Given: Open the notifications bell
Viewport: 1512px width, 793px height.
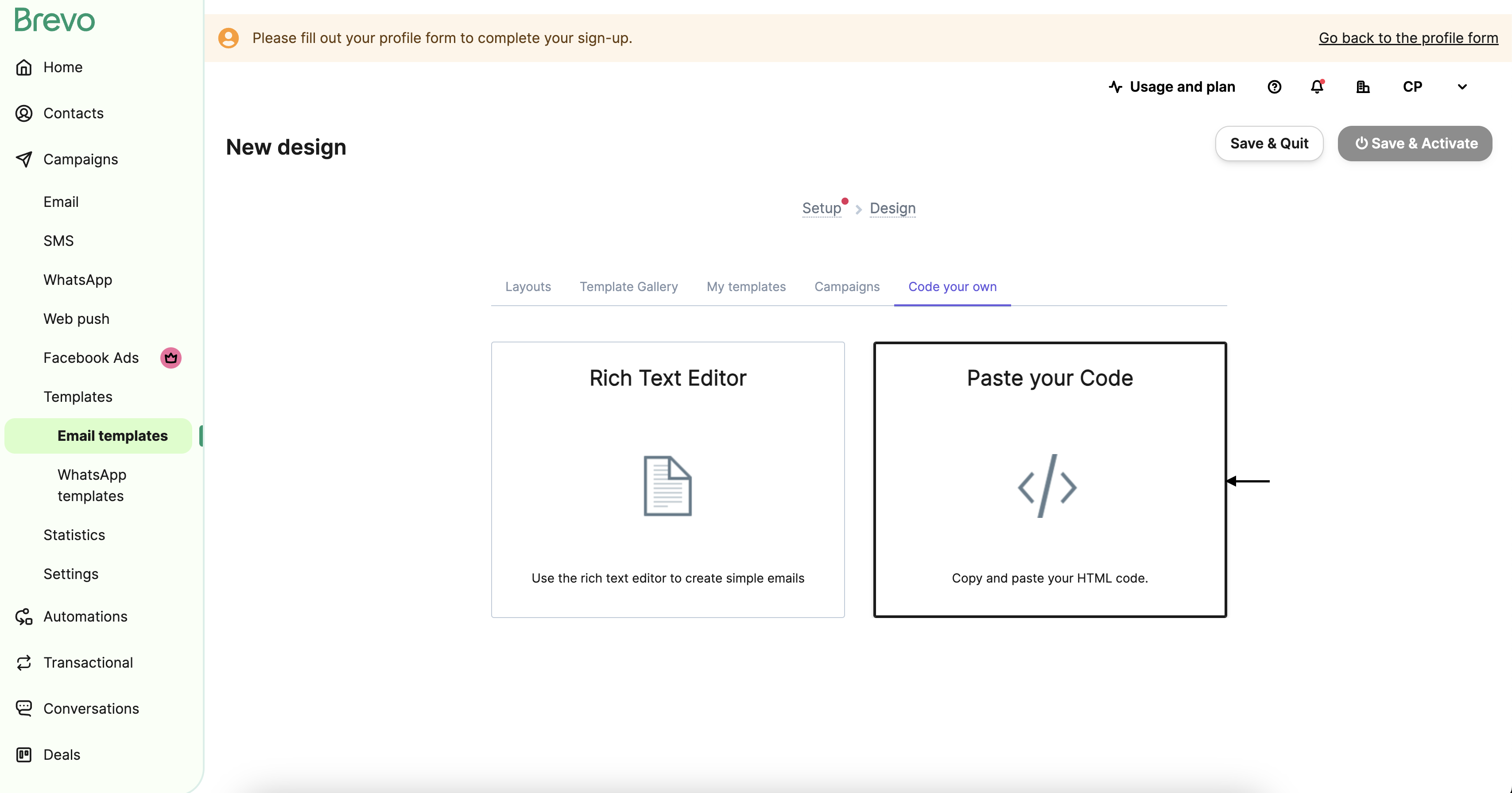Looking at the screenshot, I should coord(1317,87).
